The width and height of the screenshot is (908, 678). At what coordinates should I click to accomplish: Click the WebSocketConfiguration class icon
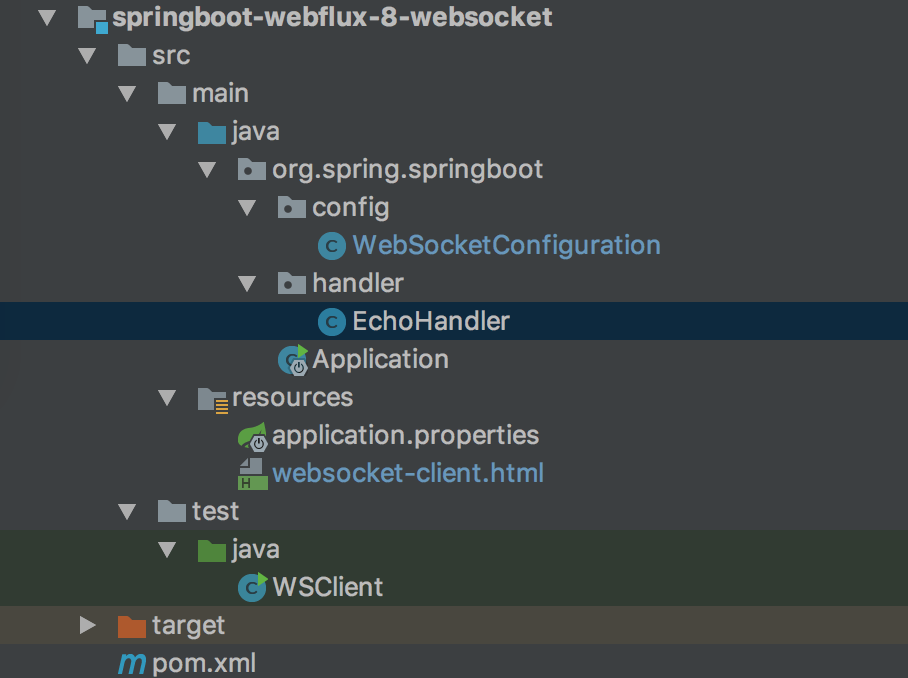tap(331, 246)
